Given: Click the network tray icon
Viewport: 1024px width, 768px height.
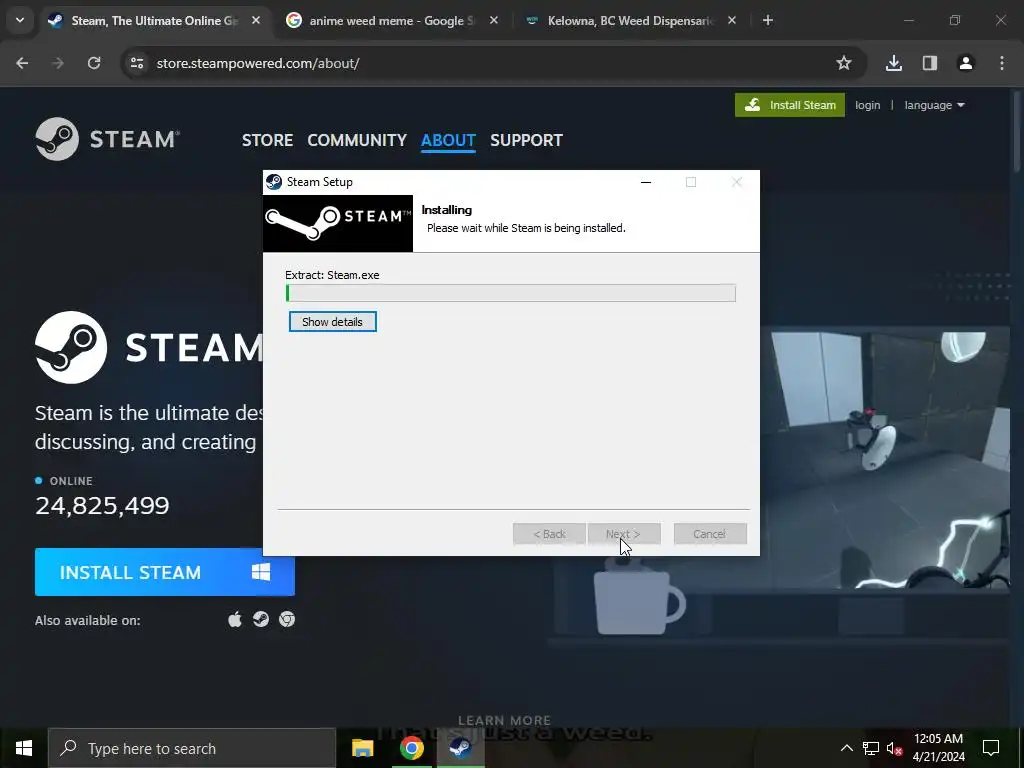Looking at the screenshot, I should (871, 748).
